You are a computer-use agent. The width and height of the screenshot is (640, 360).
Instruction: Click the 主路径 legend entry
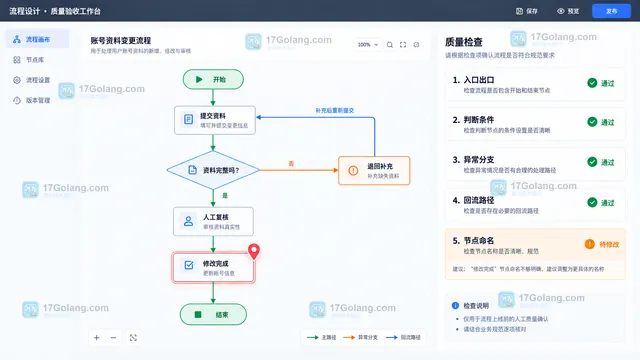321,337
